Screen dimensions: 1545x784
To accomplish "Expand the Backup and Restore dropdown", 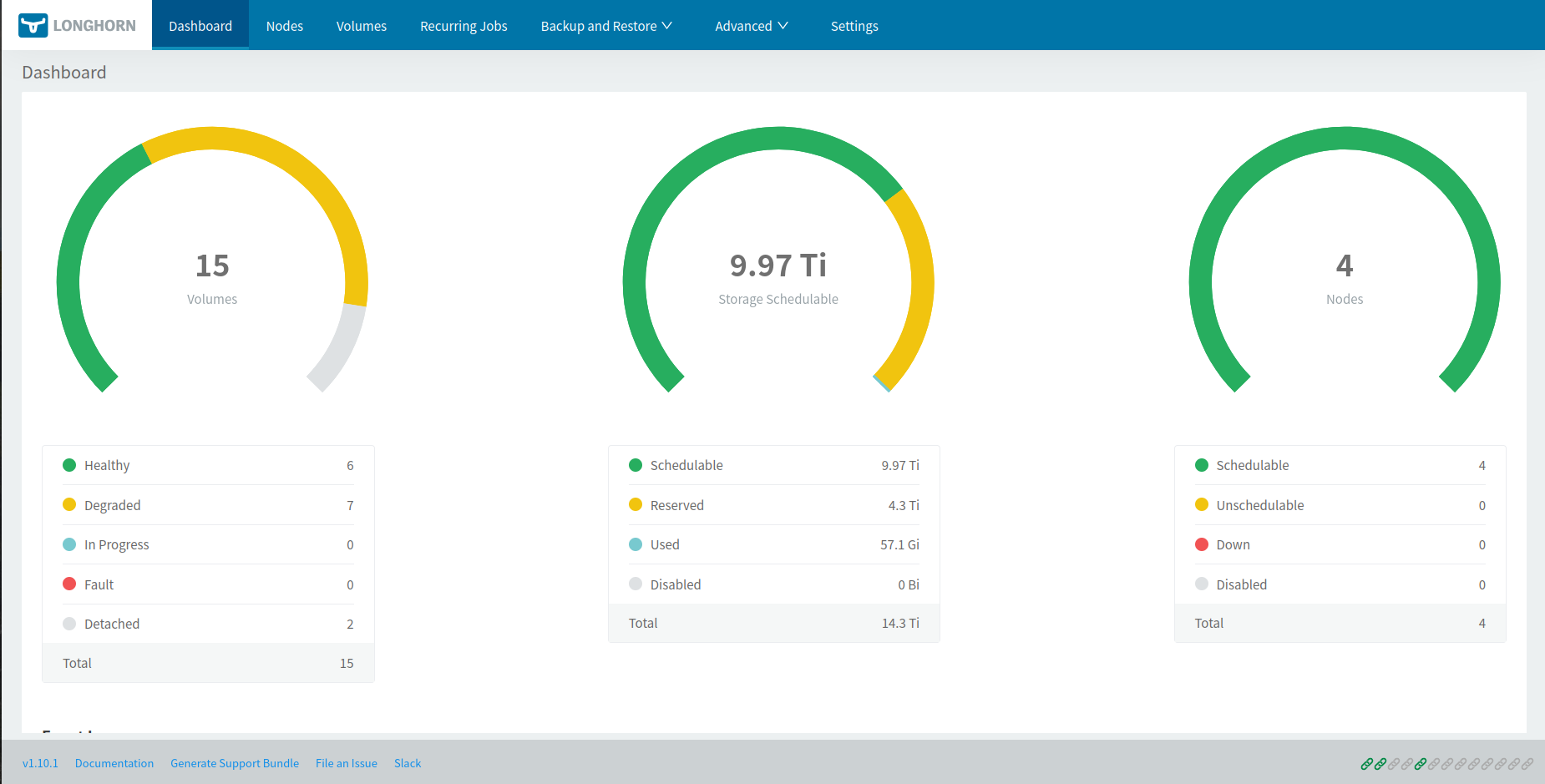I will 606,26.
